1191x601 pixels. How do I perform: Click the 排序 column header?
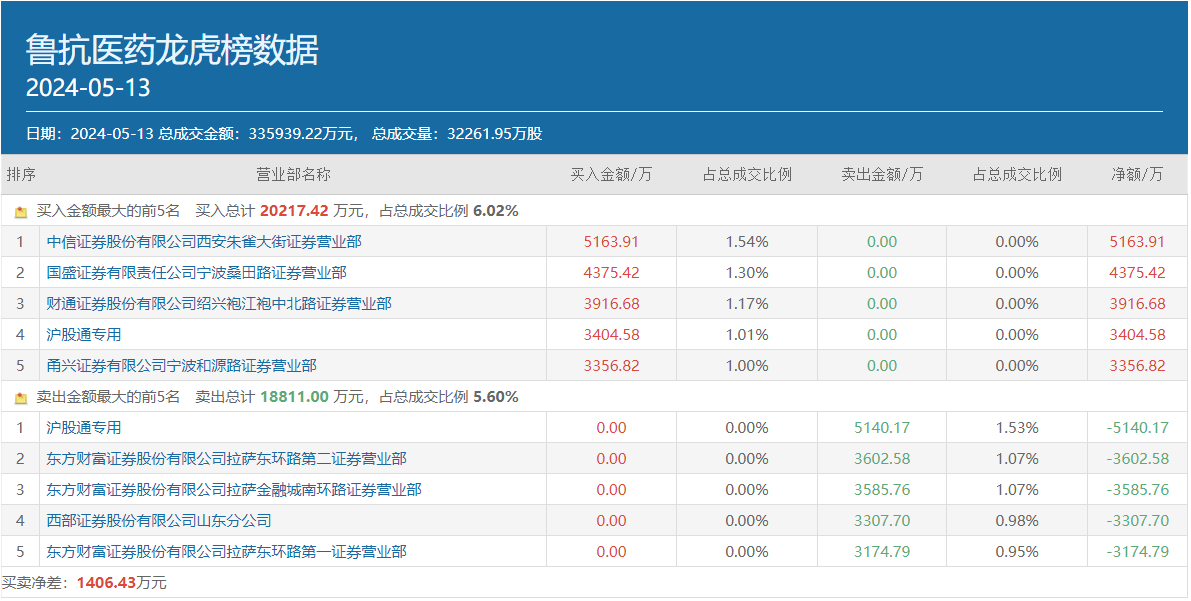[21, 175]
